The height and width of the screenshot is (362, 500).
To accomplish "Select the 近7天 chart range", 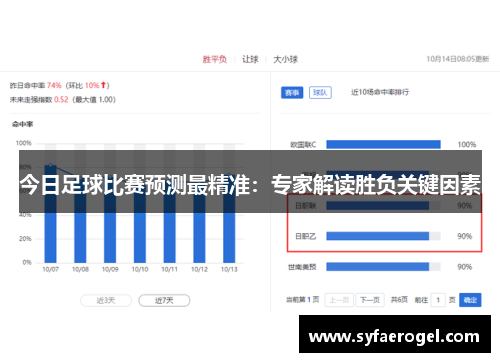I will click(164, 300).
